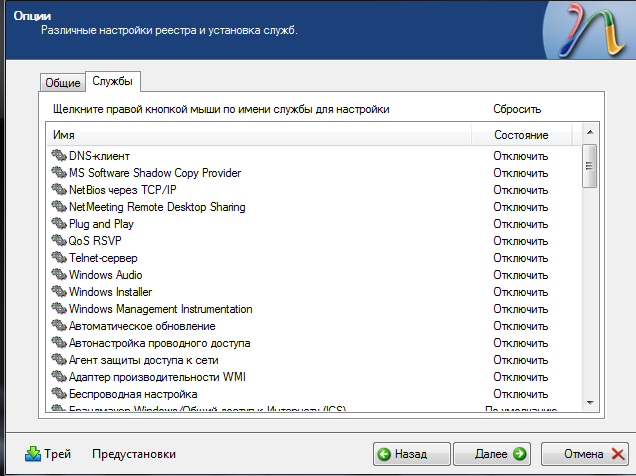This screenshot has width=636, height=476.
Task: Click the MS Software Shadow Copy Provider icon
Action: [58, 173]
